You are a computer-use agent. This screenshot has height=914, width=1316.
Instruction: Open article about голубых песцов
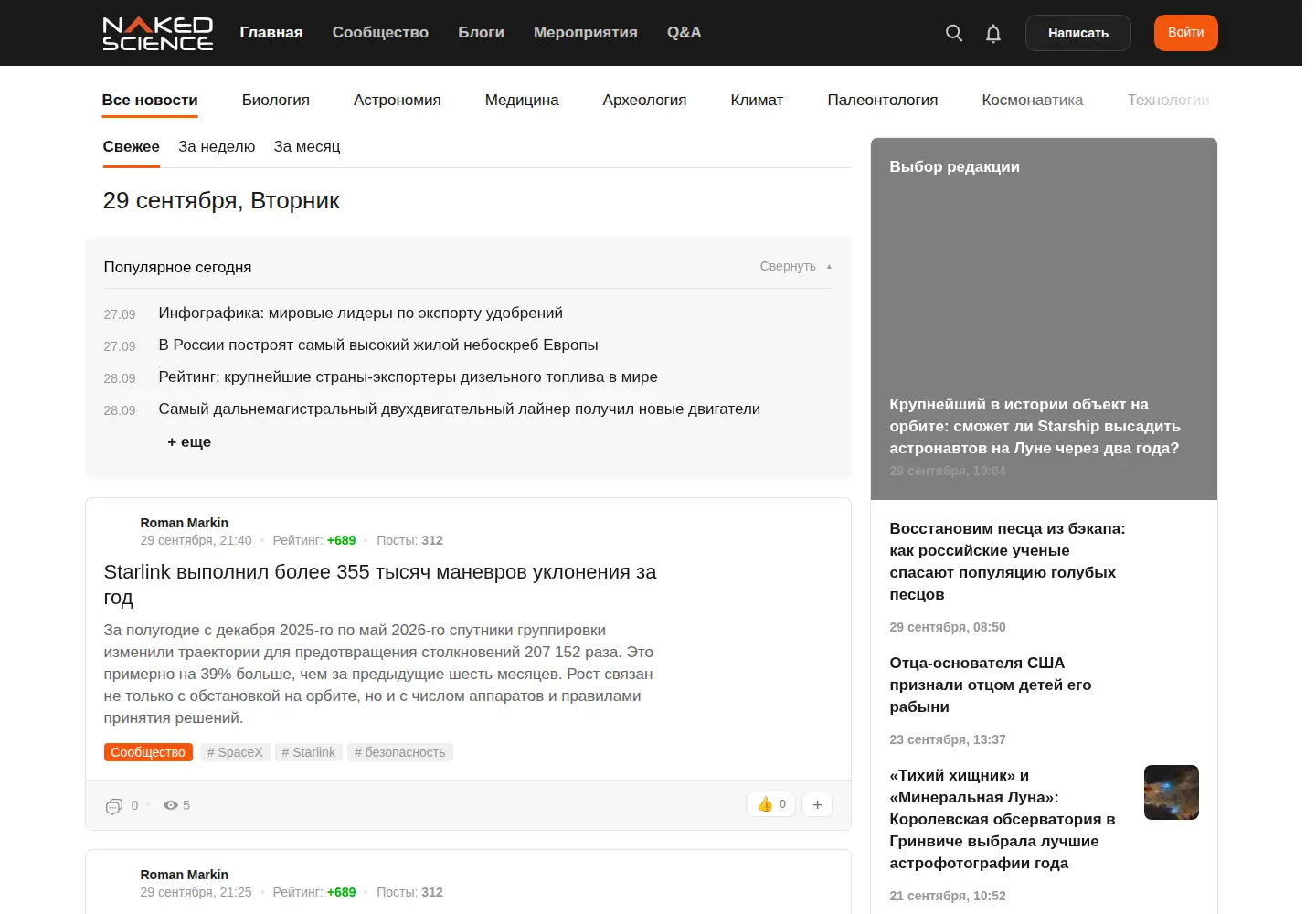tap(1007, 561)
